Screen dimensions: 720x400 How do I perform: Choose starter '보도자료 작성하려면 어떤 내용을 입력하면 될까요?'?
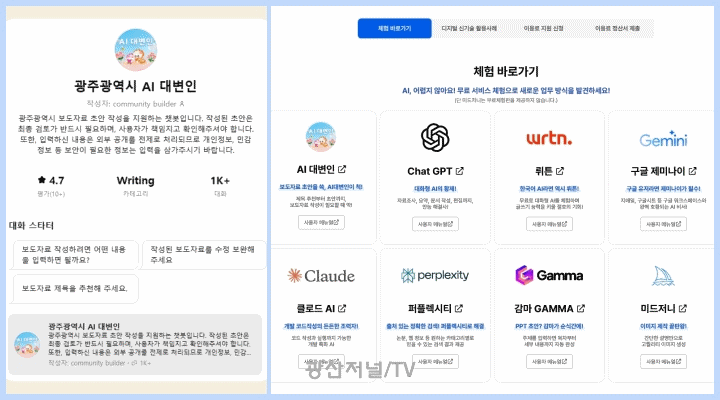pyautogui.click(x=76, y=254)
